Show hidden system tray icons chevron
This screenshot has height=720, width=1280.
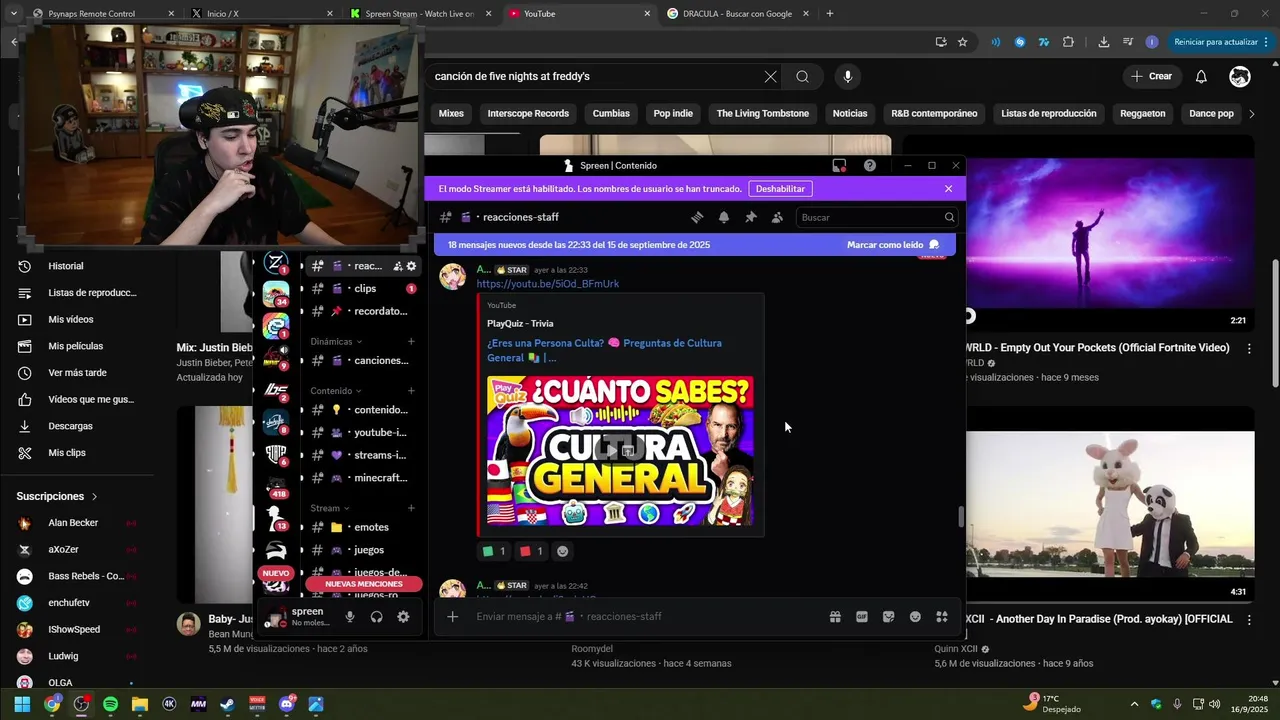tap(1134, 704)
